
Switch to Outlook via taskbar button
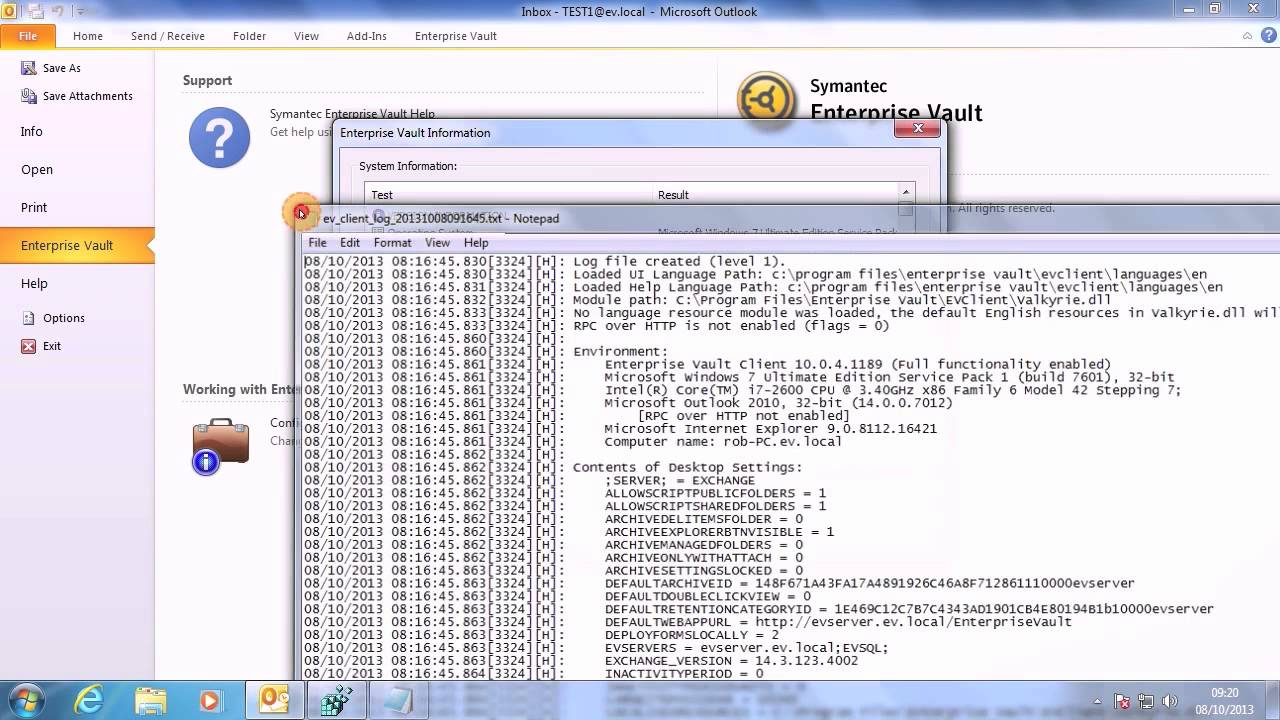click(274, 700)
